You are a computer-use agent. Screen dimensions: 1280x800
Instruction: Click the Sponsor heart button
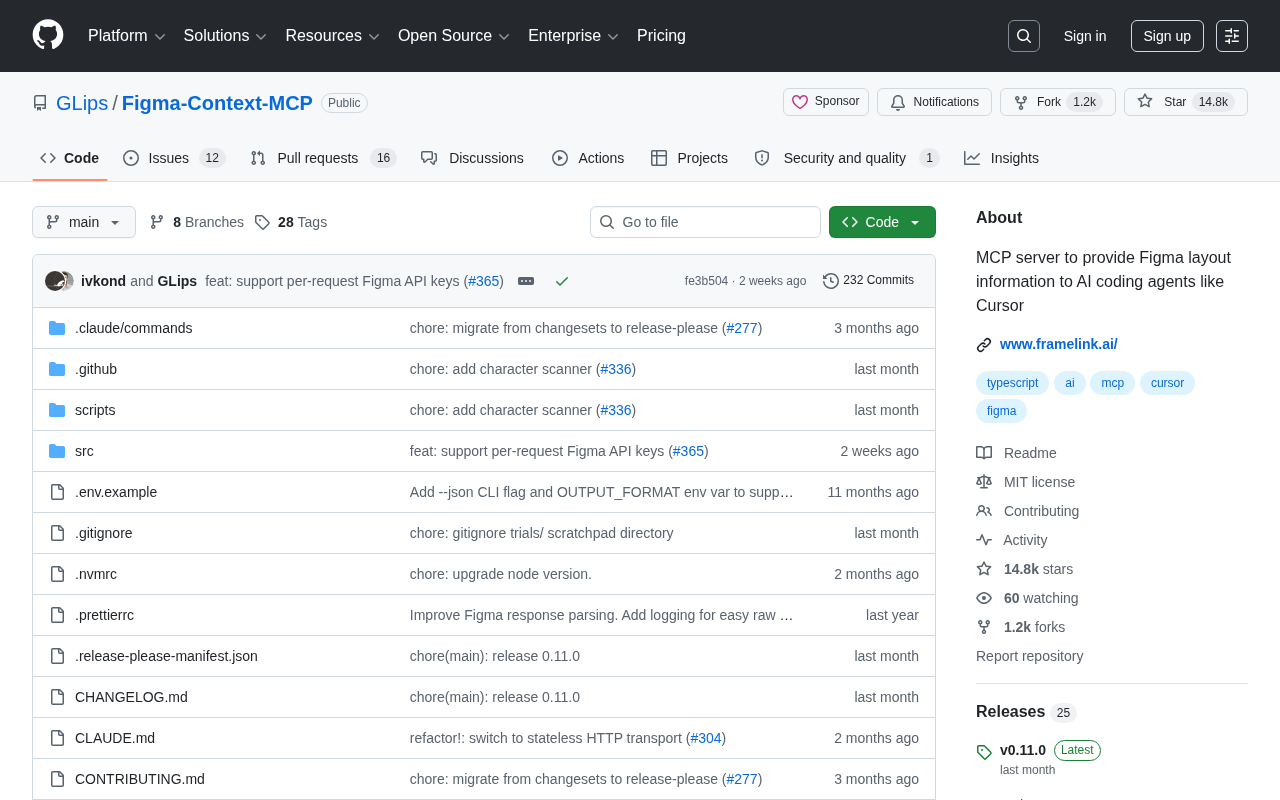(x=826, y=102)
